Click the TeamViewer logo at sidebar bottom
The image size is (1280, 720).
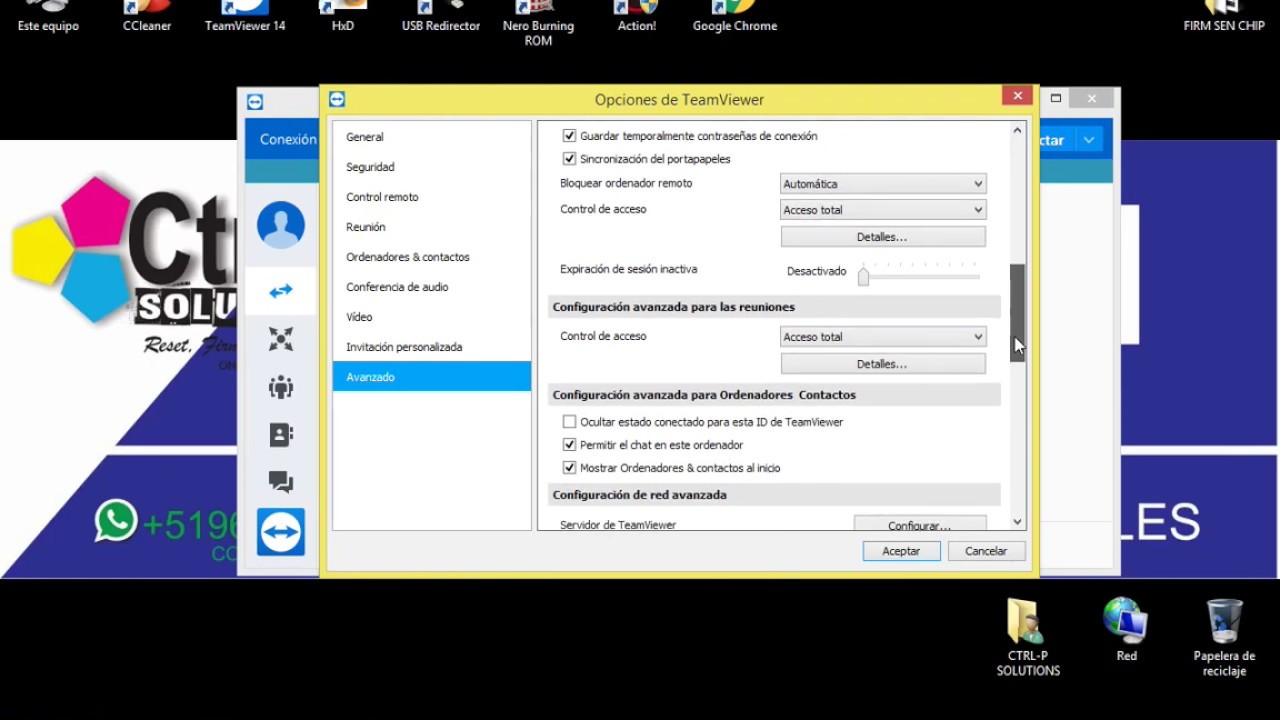pyautogui.click(x=281, y=532)
